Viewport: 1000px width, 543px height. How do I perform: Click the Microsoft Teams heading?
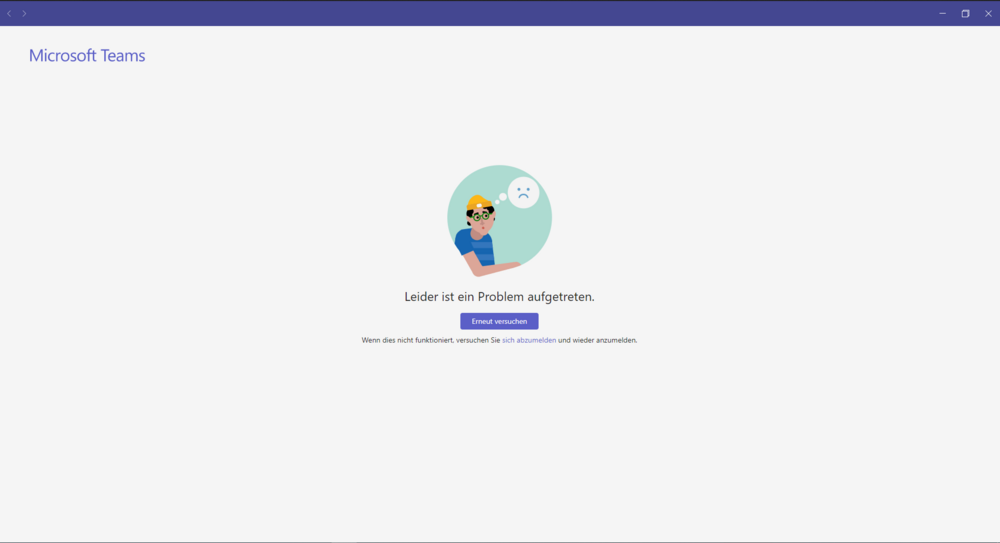click(x=87, y=56)
